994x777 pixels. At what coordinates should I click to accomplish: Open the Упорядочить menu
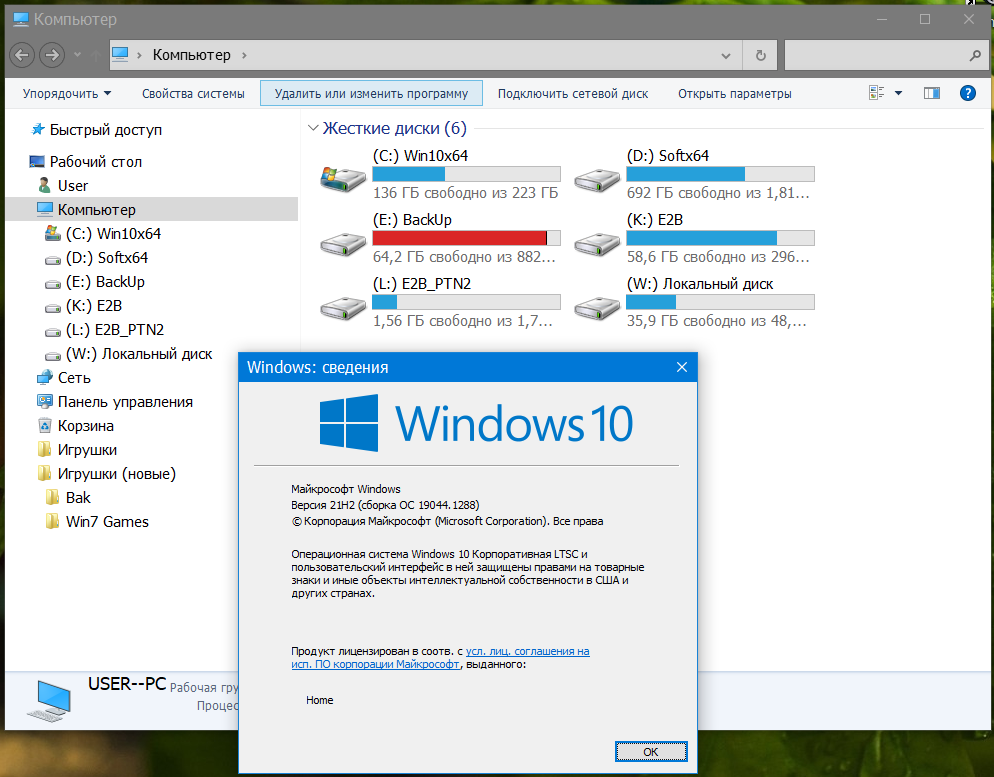click(67, 94)
